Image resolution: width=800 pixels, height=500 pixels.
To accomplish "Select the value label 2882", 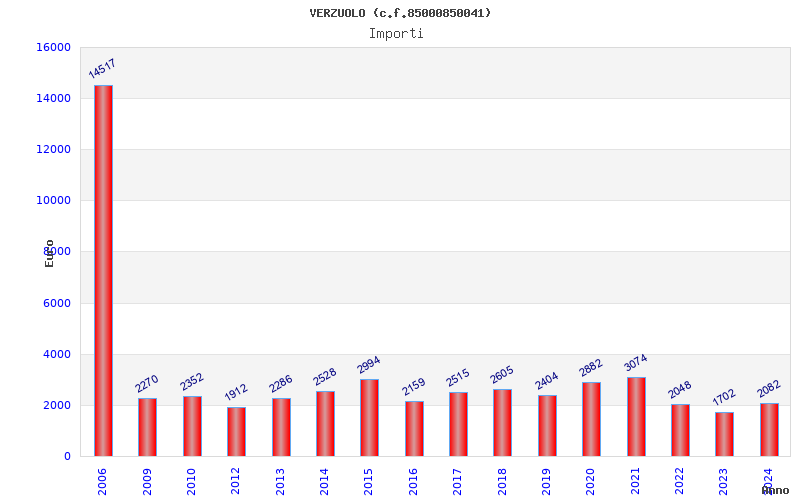I will pyautogui.click(x=591, y=368).
